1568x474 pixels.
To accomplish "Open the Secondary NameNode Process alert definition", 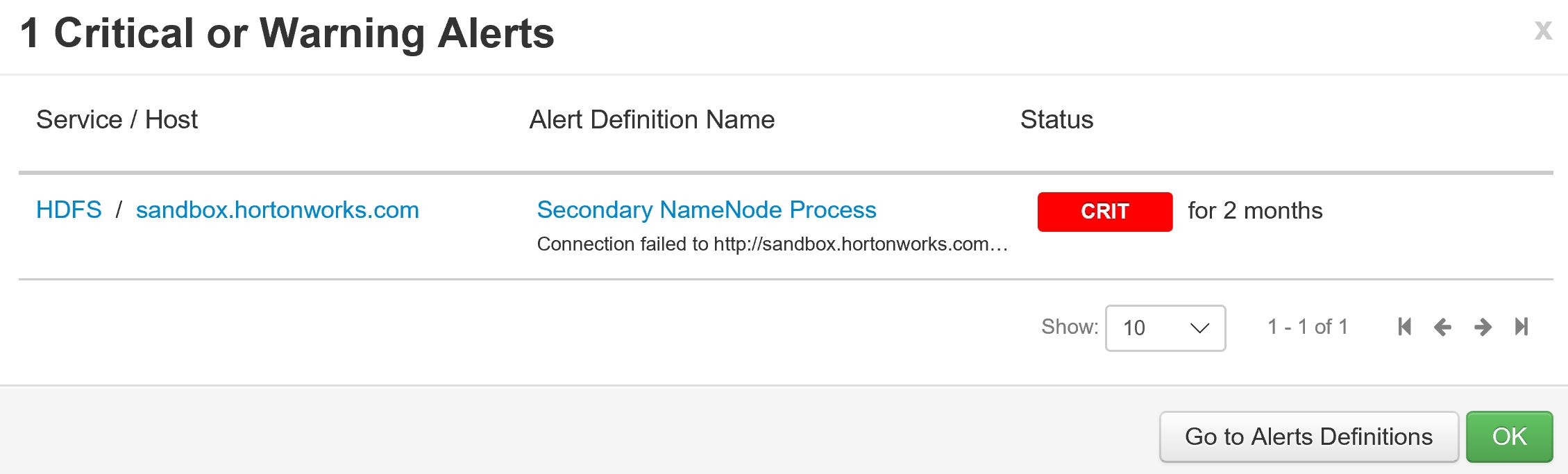I will point(706,210).
